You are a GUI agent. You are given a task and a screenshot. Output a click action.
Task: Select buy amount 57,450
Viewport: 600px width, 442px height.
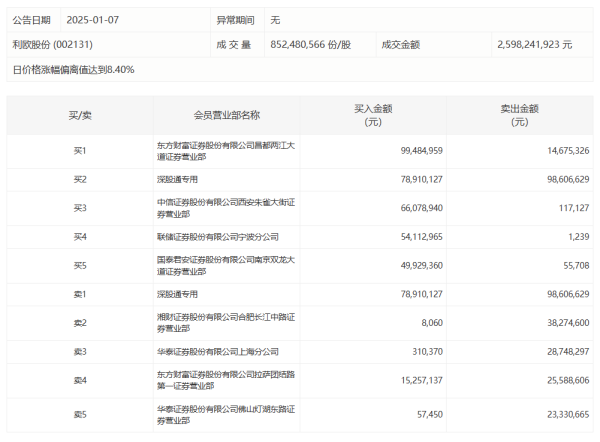click(x=430, y=415)
